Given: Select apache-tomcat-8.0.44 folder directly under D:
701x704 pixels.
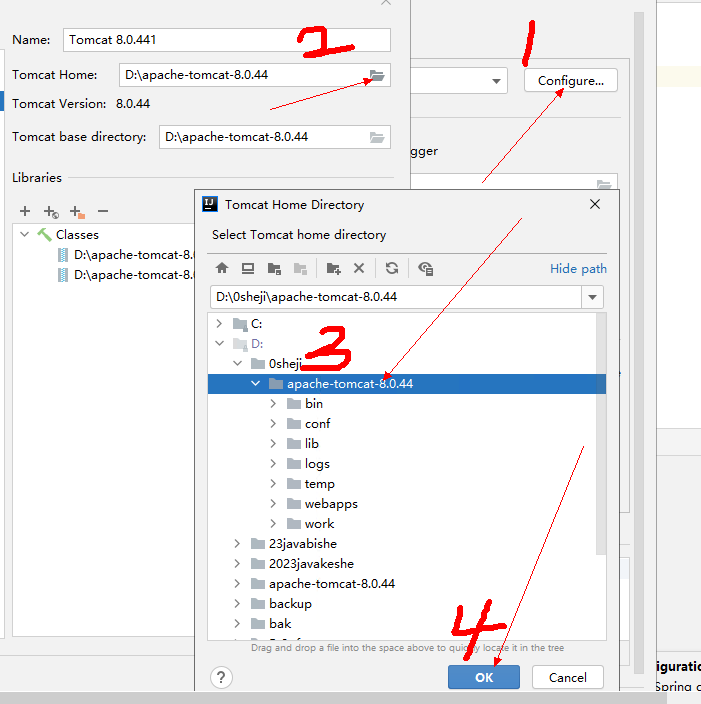Looking at the screenshot, I should [x=332, y=584].
